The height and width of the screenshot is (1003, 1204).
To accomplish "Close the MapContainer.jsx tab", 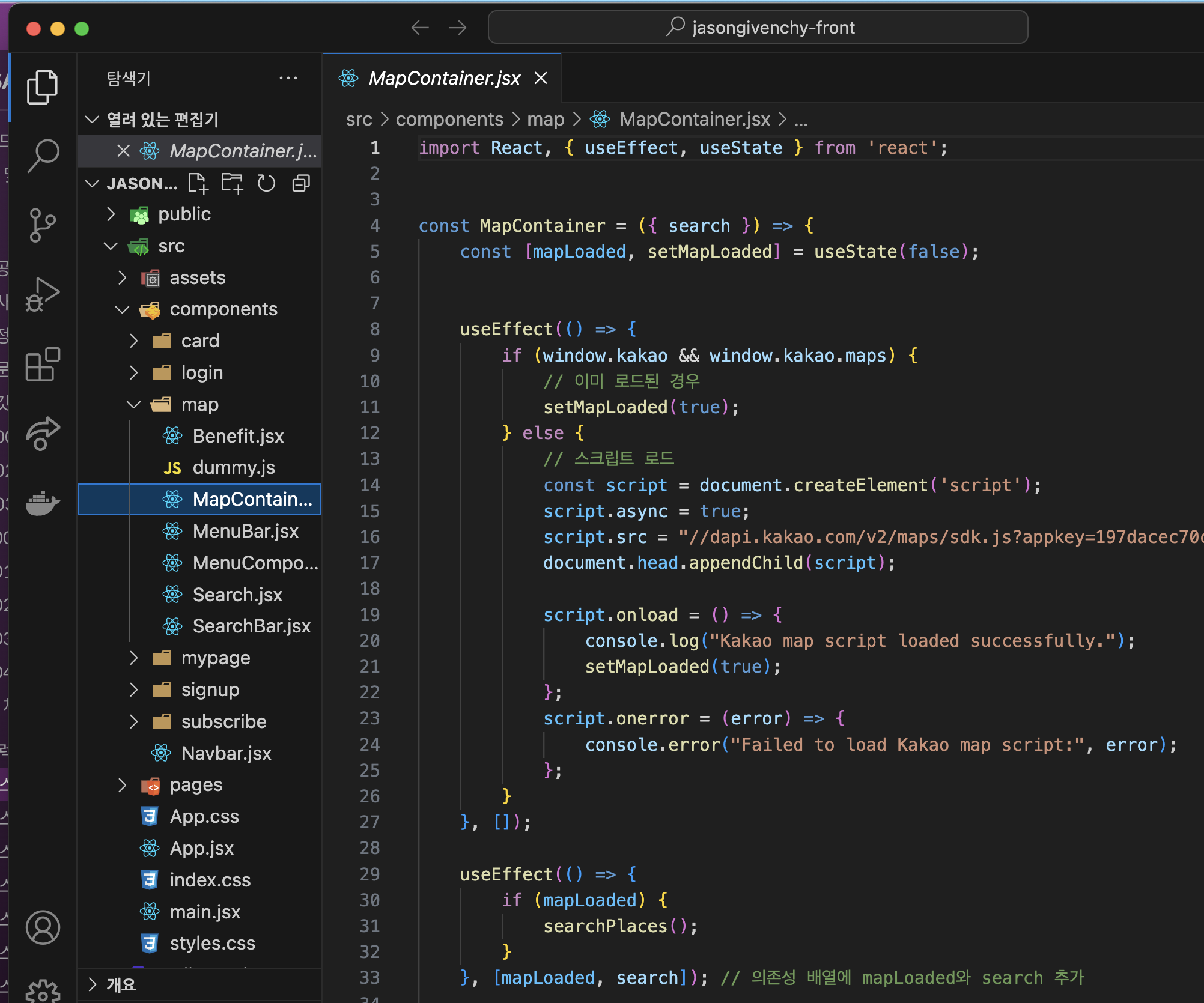I will pyautogui.click(x=541, y=78).
